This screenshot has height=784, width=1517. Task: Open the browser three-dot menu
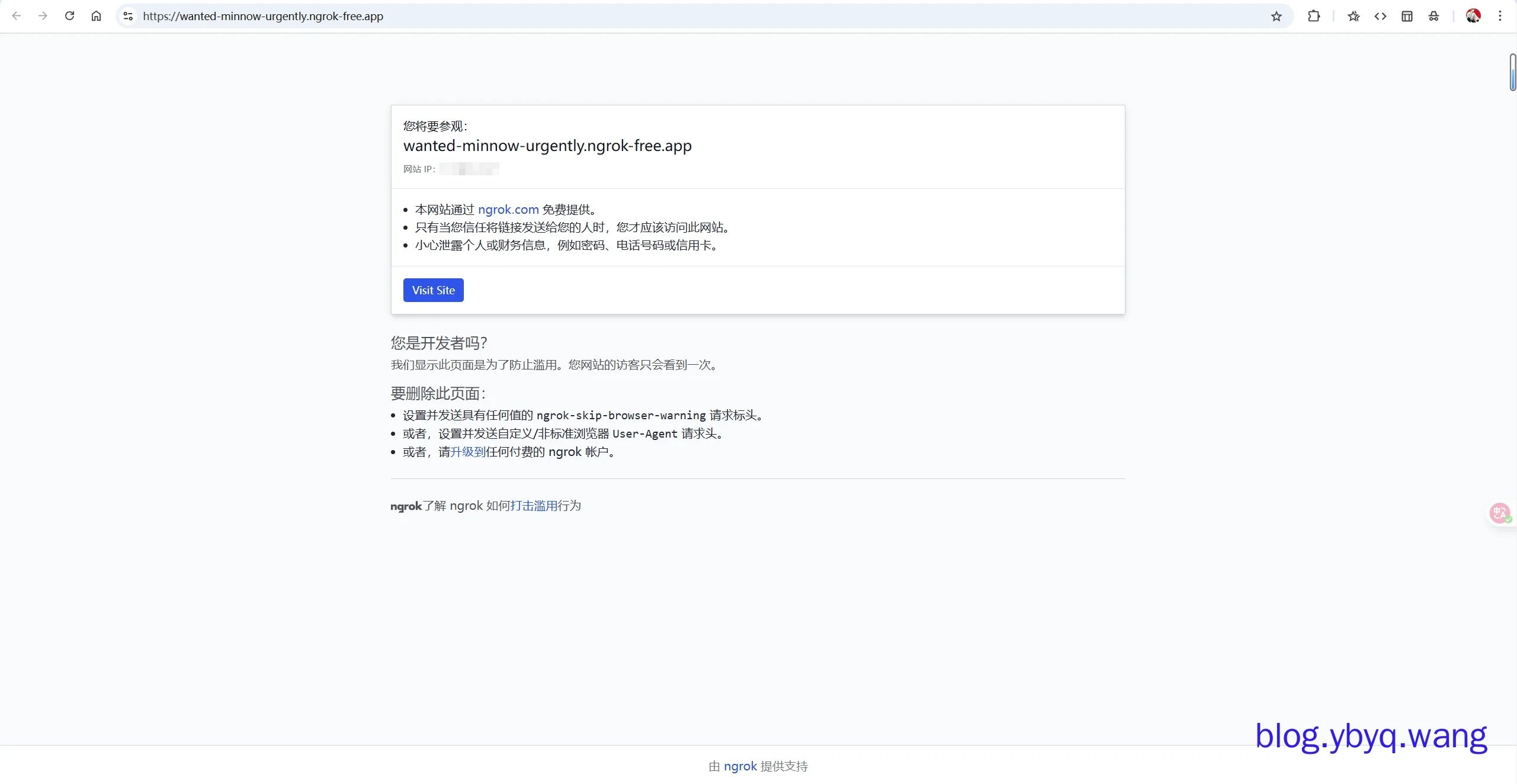click(1500, 16)
